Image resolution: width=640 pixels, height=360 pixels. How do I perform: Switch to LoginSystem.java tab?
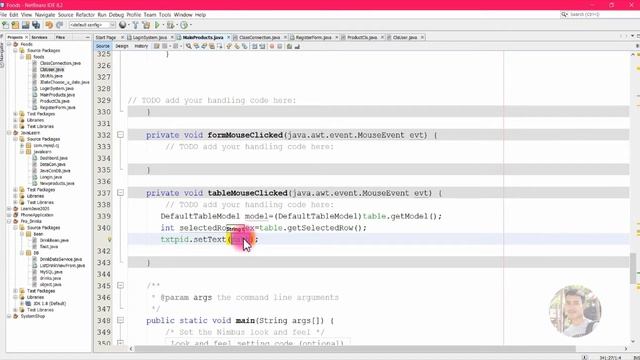tap(149, 37)
